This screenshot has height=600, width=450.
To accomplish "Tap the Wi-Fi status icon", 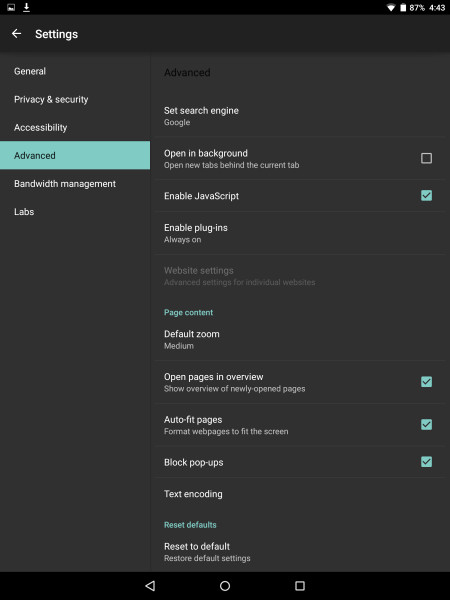I will [391, 8].
